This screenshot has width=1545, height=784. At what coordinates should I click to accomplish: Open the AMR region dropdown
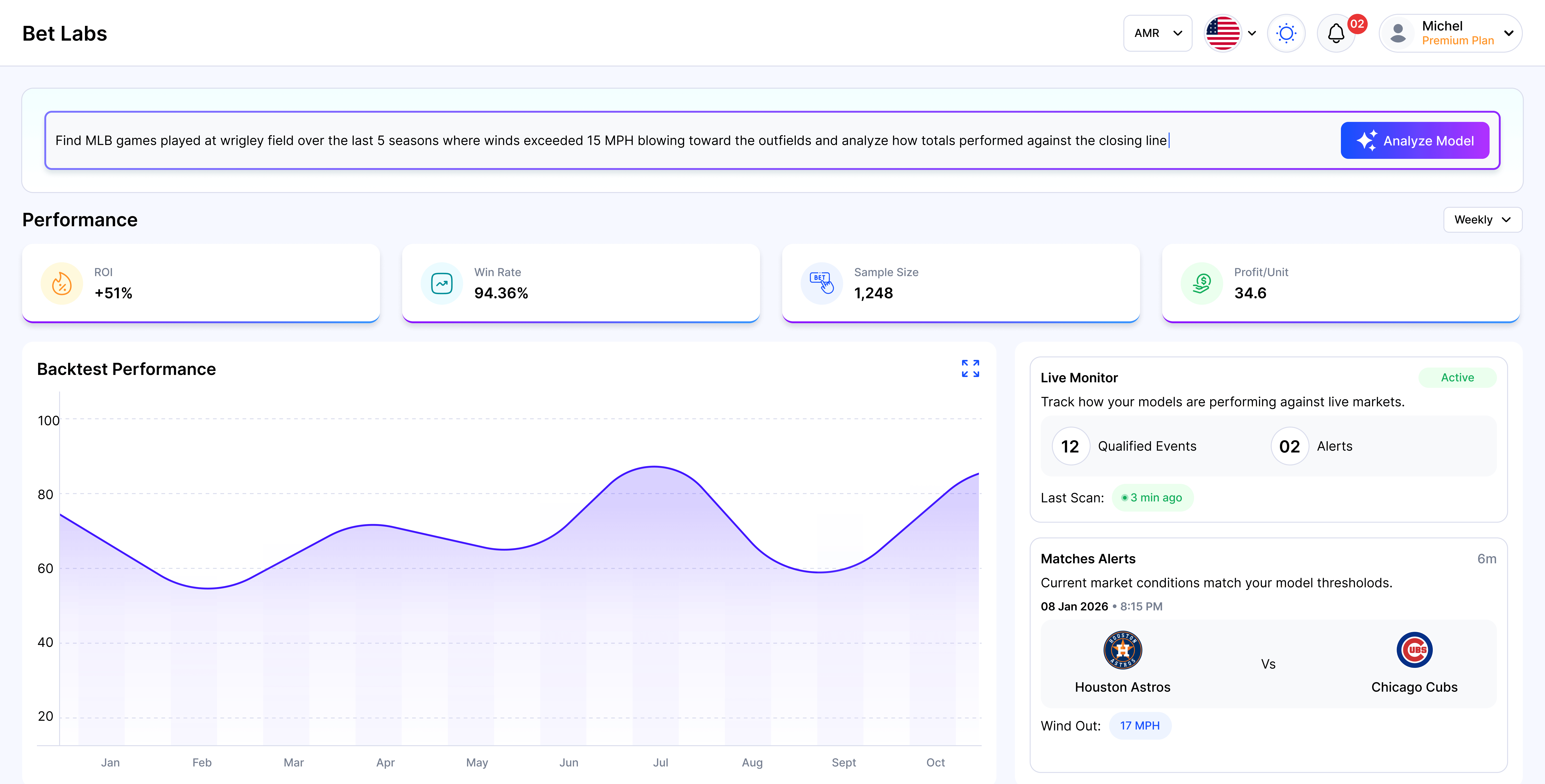click(x=1158, y=34)
